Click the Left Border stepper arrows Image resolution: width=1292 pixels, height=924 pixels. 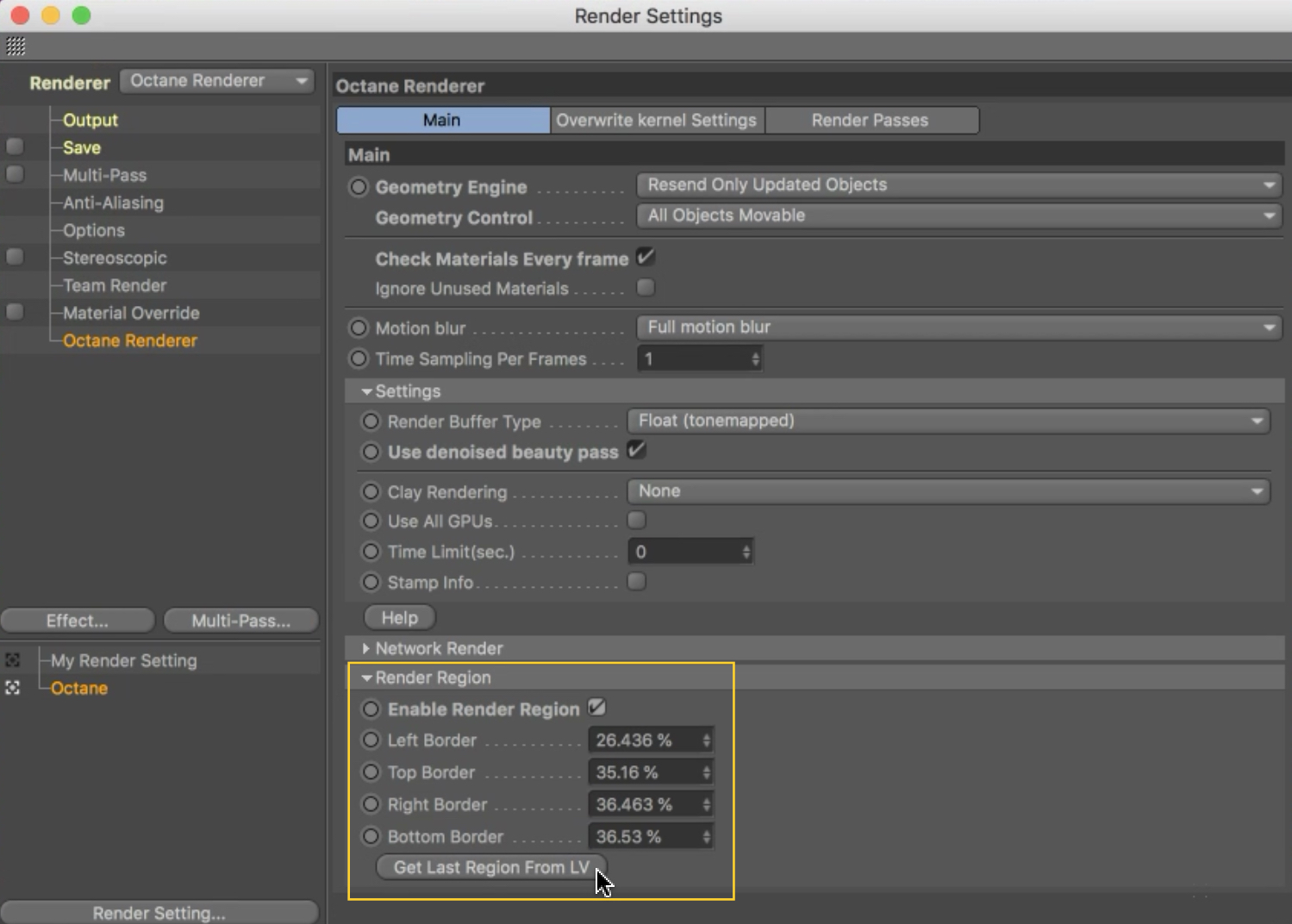[x=706, y=740]
